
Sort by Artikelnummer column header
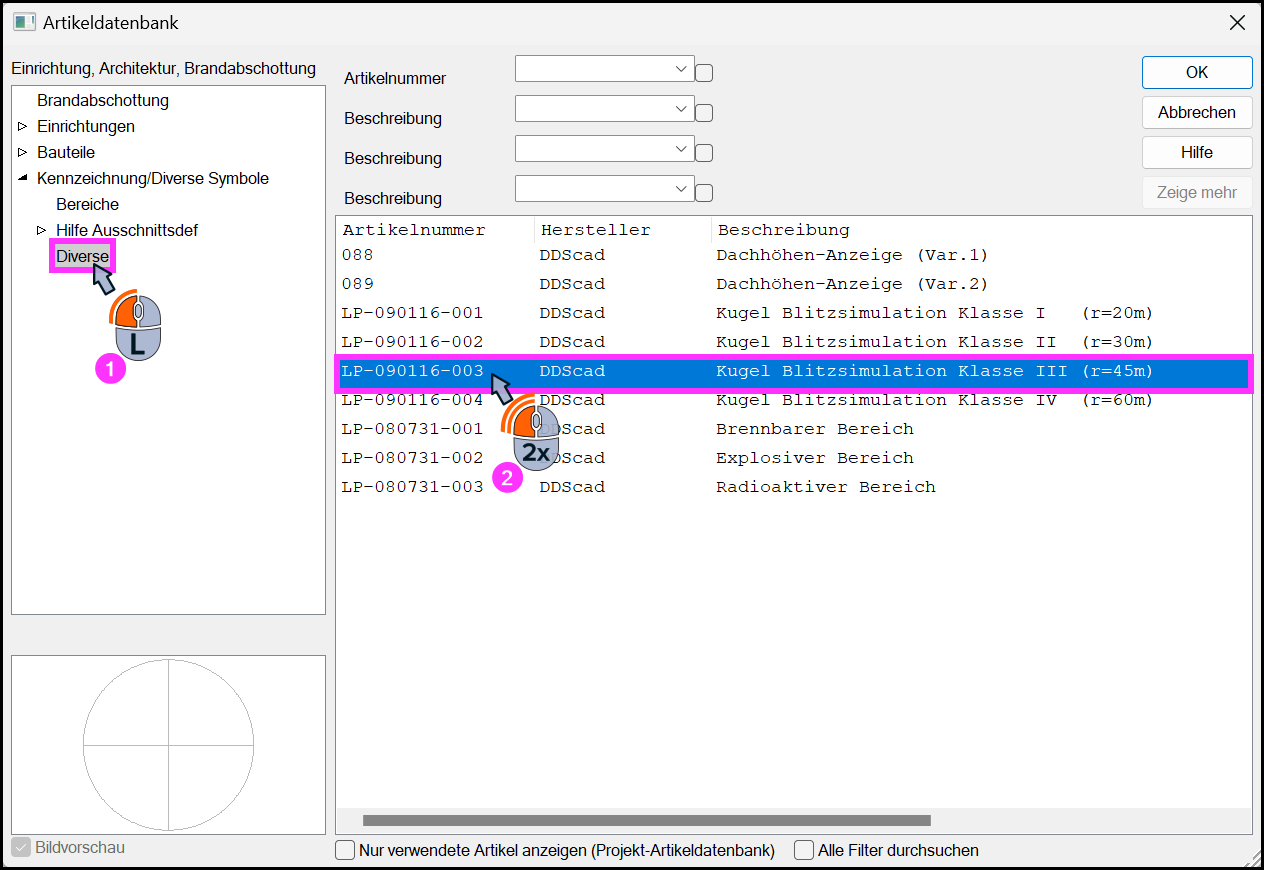435,230
